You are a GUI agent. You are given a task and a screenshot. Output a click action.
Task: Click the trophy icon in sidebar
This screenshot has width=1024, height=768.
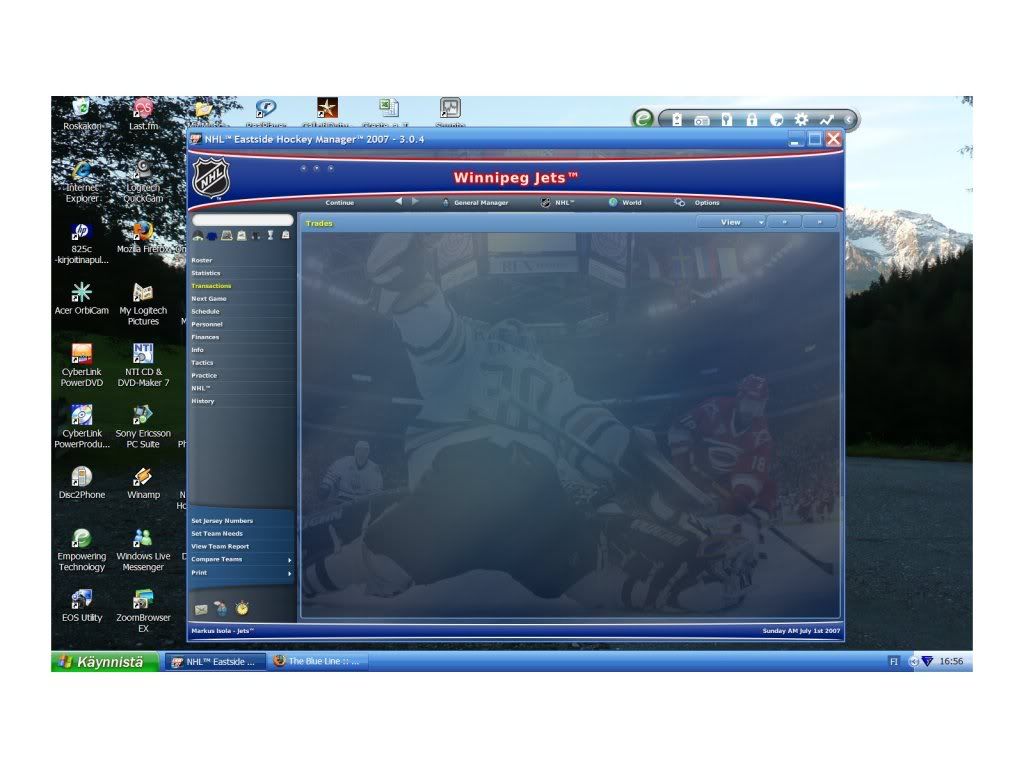click(x=270, y=235)
